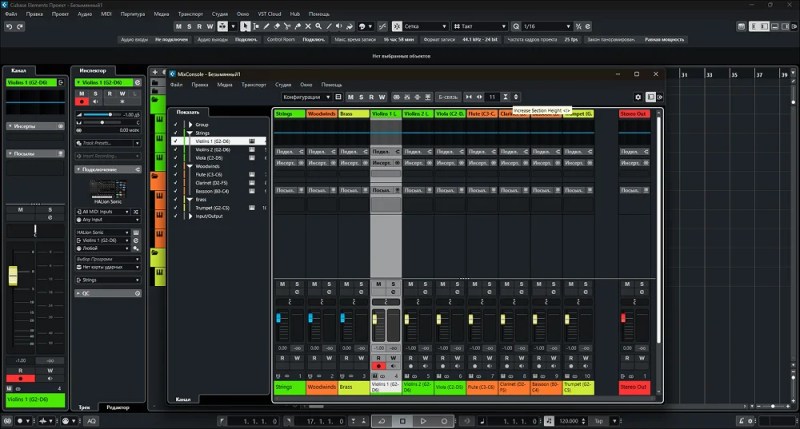Click the Increase Section Height hourglass icon
This screenshot has width=800, height=429.
point(505,97)
